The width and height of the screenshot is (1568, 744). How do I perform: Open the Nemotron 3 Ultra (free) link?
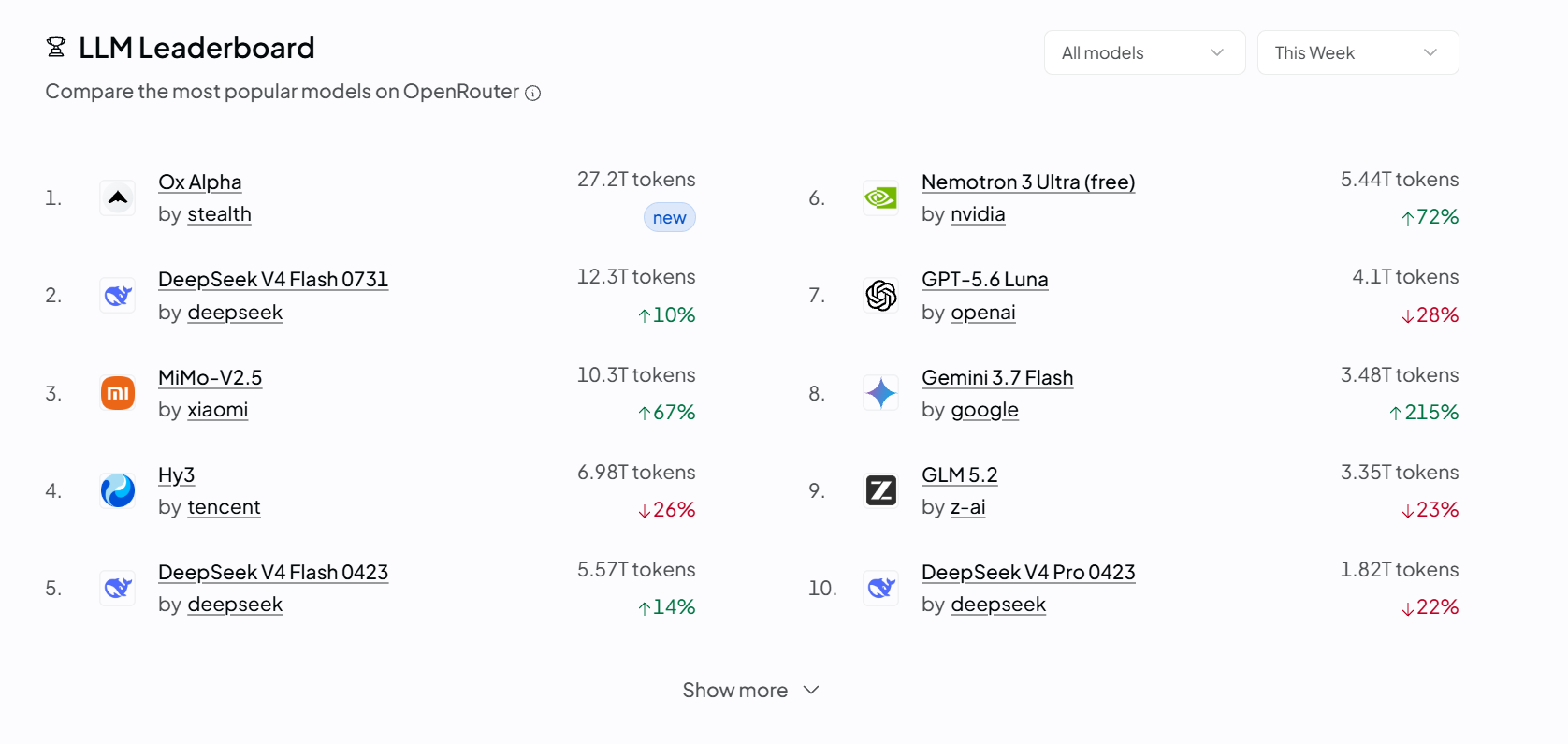click(1028, 182)
